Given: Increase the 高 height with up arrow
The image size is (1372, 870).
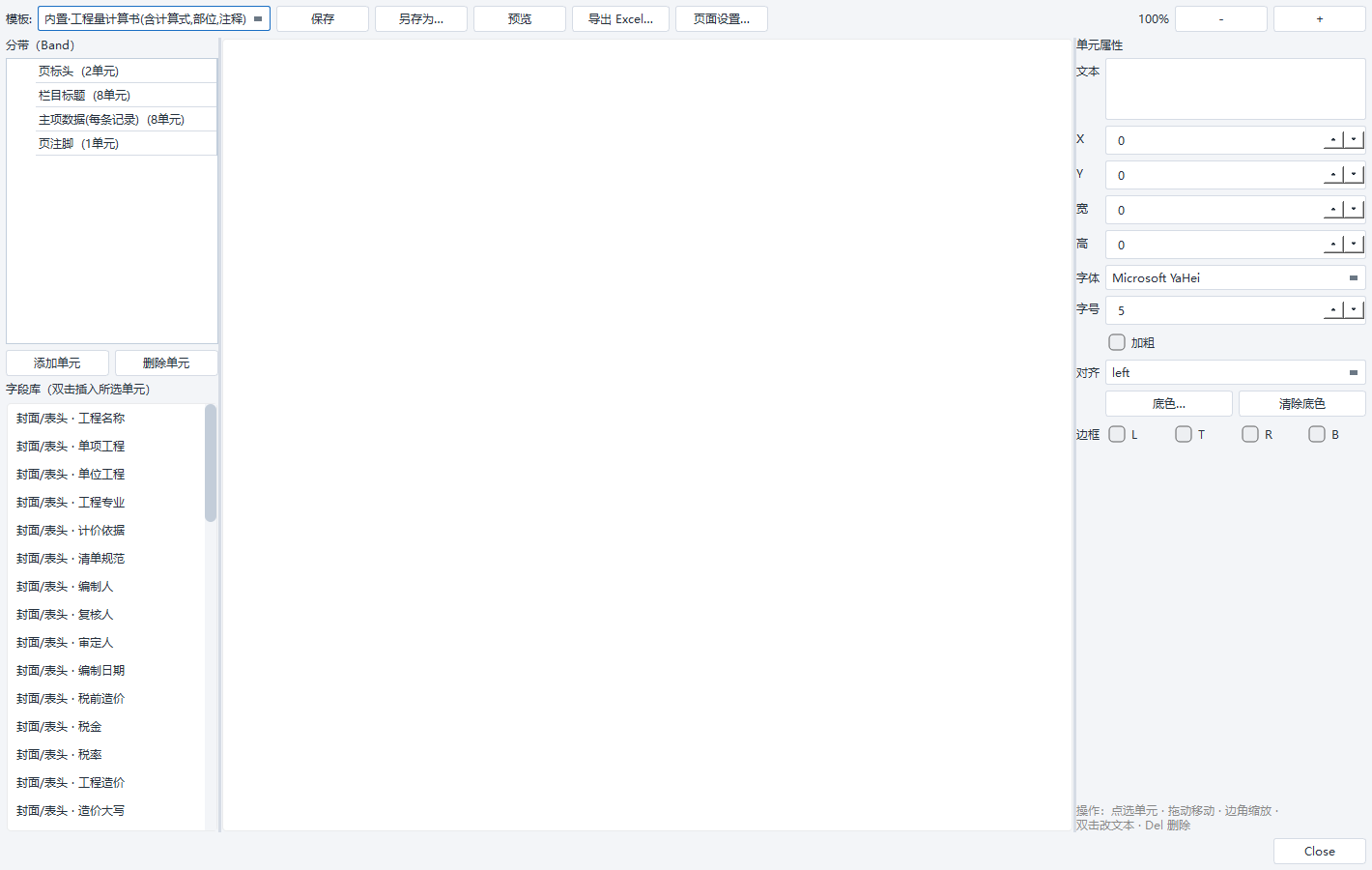Looking at the screenshot, I should click(x=1333, y=245).
